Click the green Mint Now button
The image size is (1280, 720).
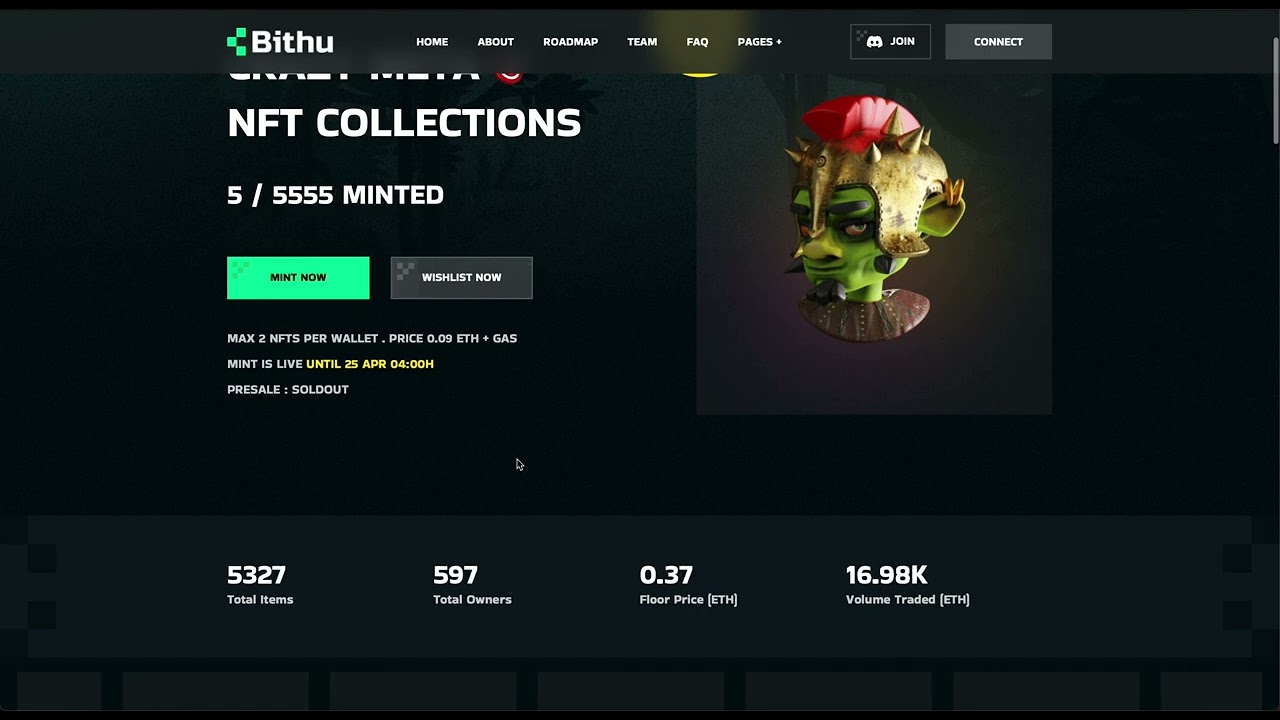tap(298, 278)
